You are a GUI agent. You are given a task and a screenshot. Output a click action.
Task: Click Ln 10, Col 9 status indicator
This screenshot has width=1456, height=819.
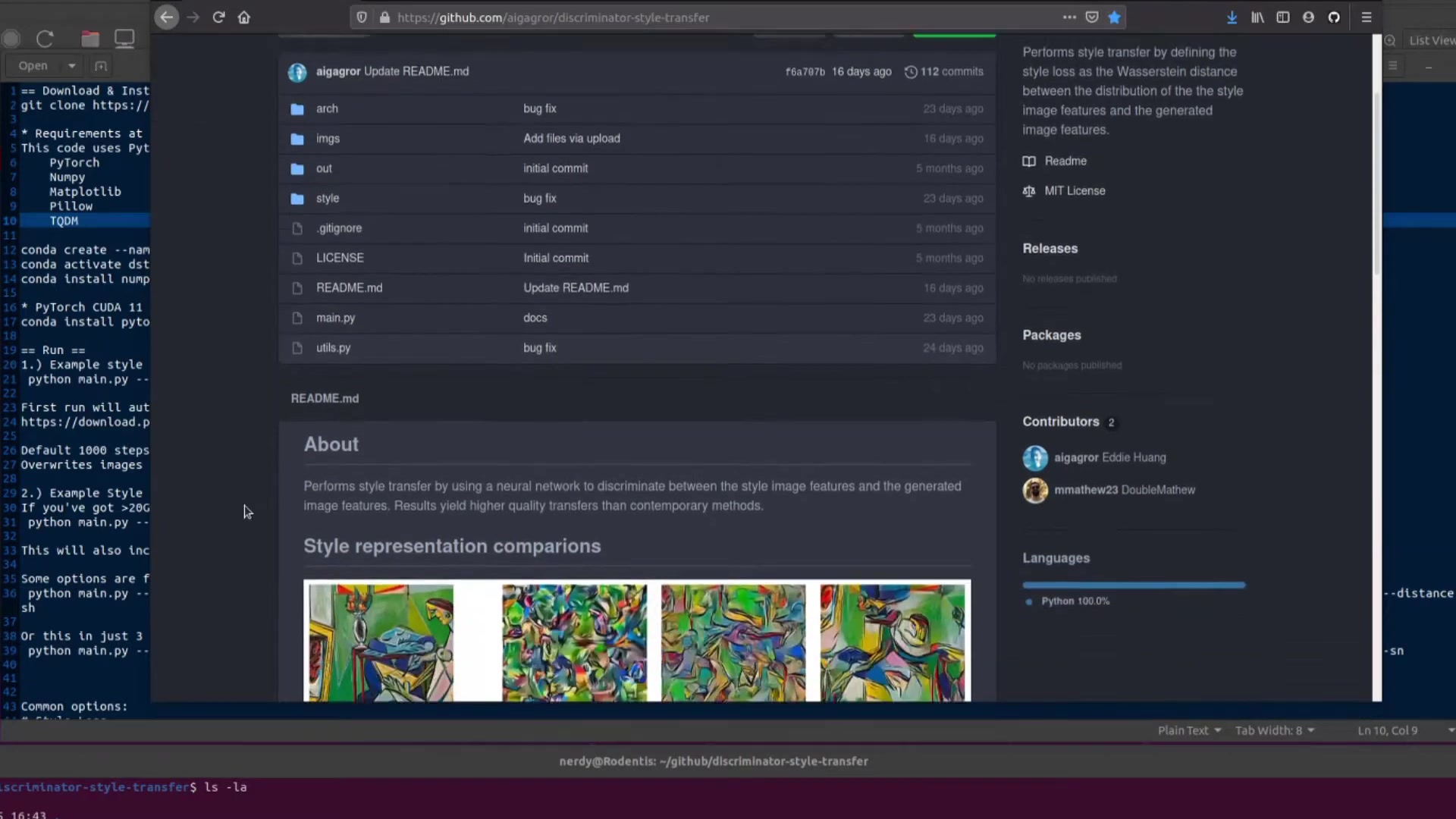[1387, 730]
